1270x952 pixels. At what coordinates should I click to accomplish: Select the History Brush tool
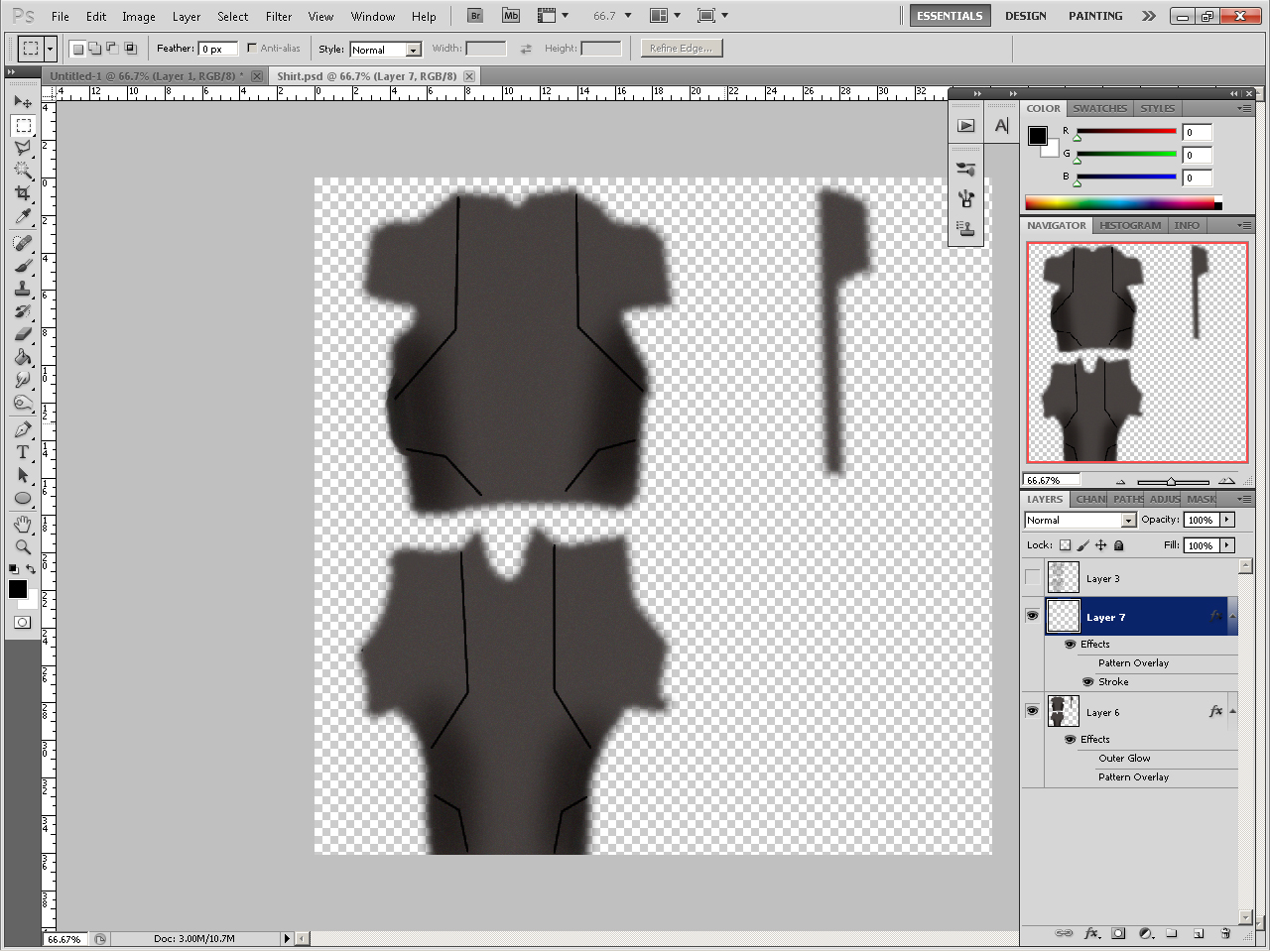(23, 311)
